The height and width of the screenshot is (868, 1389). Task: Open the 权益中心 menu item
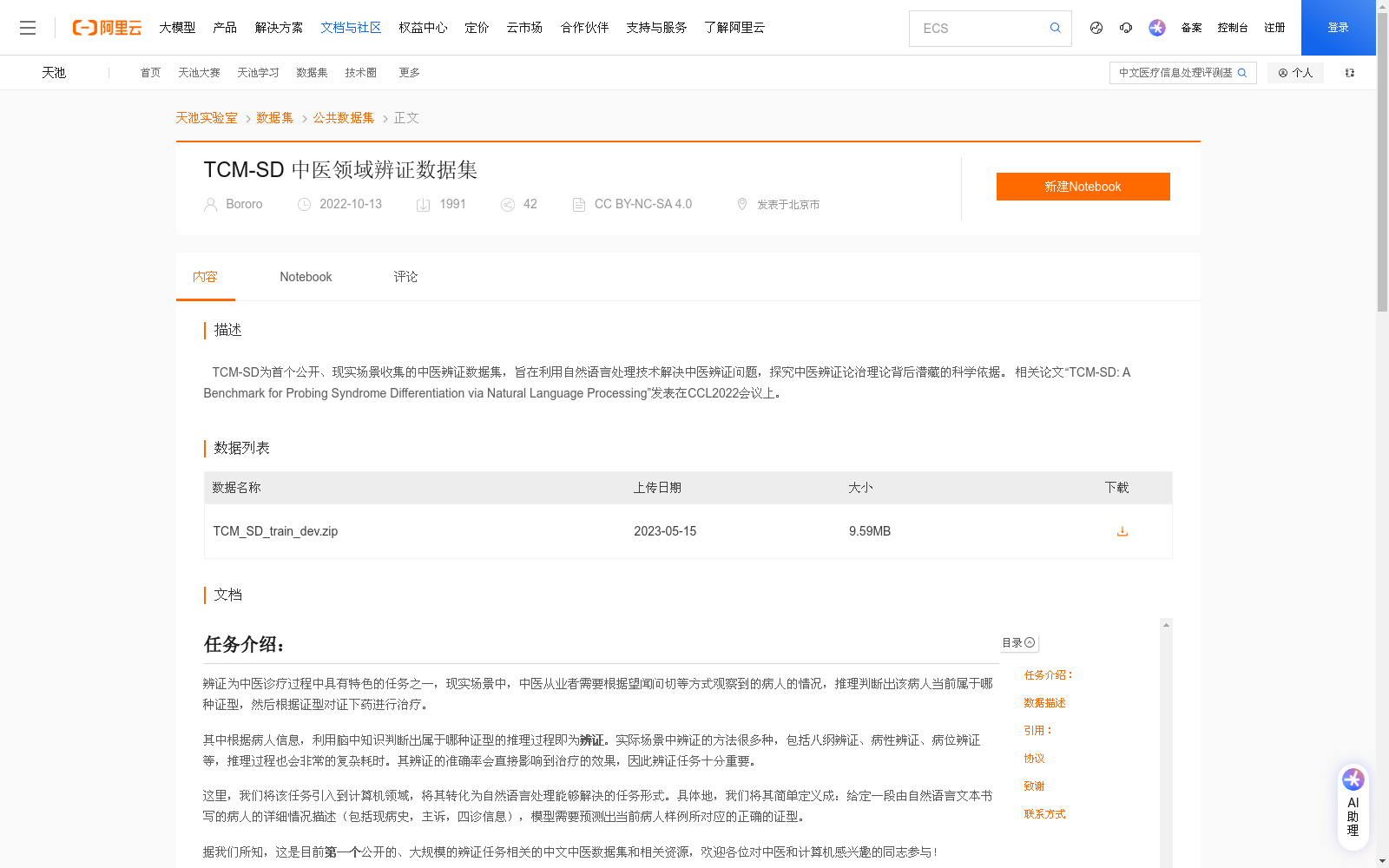pos(423,28)
